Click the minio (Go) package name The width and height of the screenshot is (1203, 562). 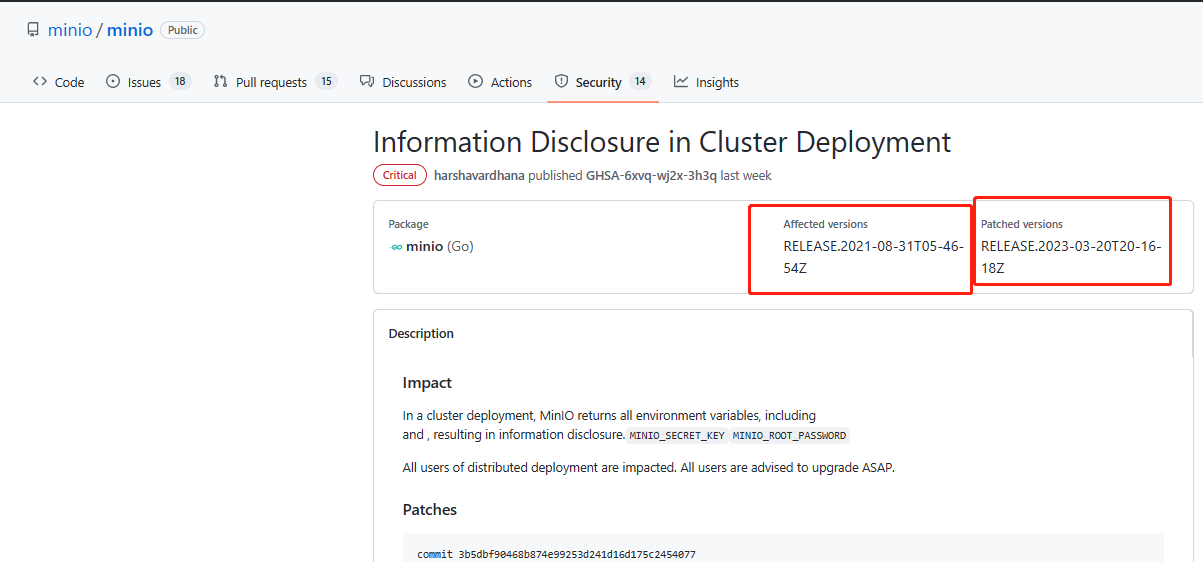pos(440,246)
